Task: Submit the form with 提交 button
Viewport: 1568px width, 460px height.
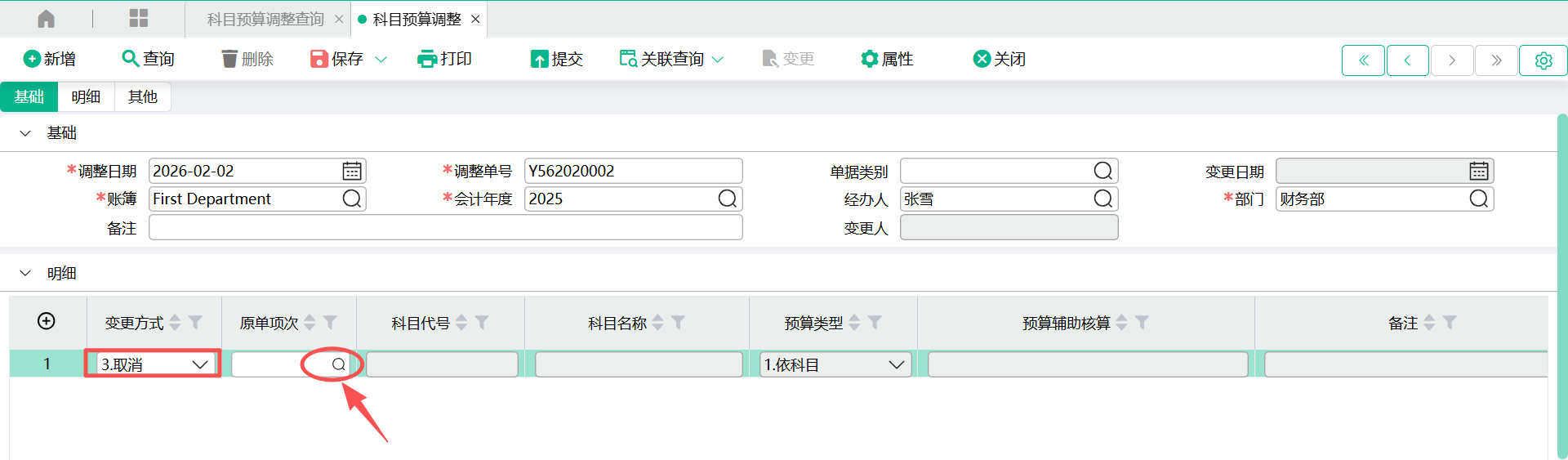Action: point(557,59)
